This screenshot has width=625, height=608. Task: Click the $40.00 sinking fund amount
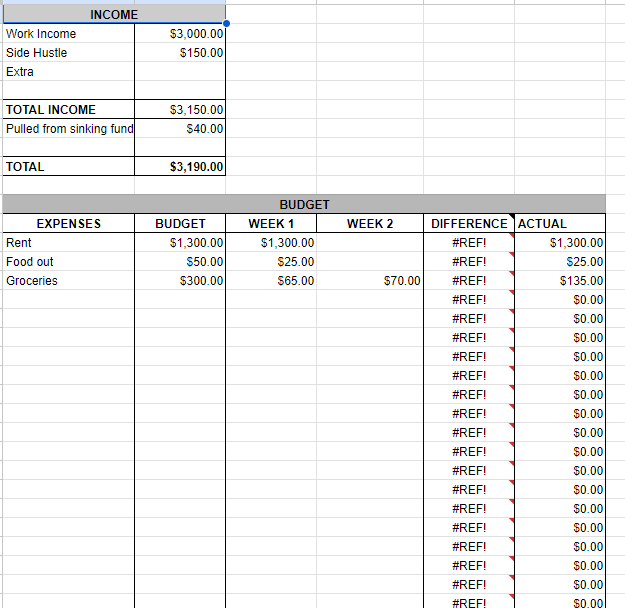pyautogui.click(x=180, y=128)
